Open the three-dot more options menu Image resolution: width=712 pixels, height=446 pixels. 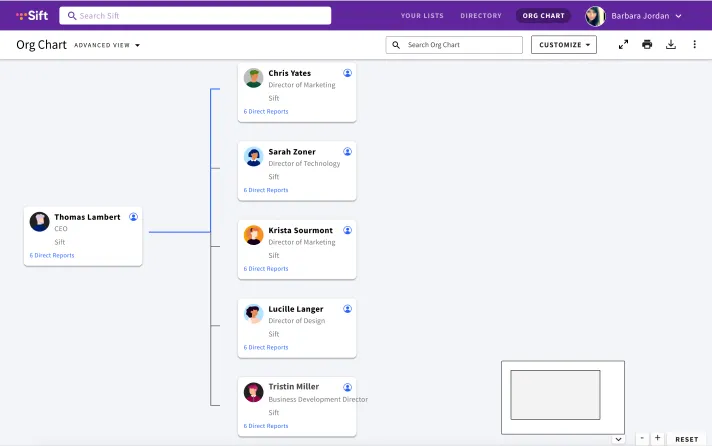tap(694, 45)
